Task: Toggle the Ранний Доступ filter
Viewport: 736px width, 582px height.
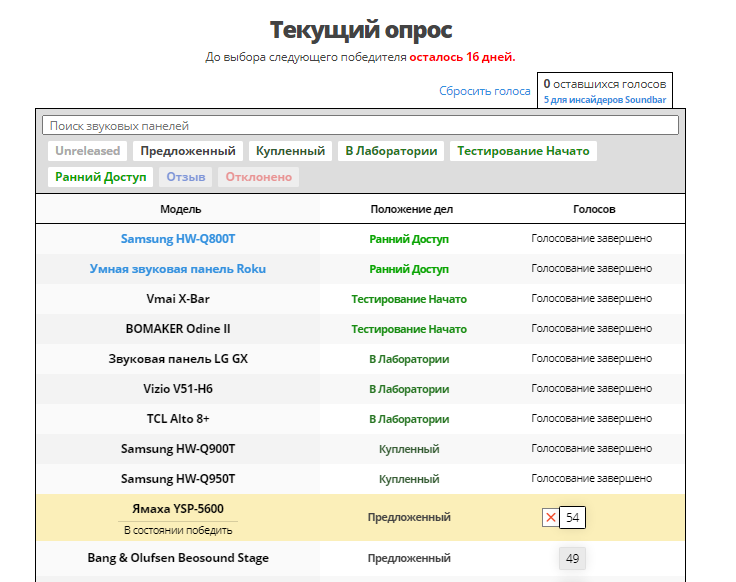Action: [100, 177]
